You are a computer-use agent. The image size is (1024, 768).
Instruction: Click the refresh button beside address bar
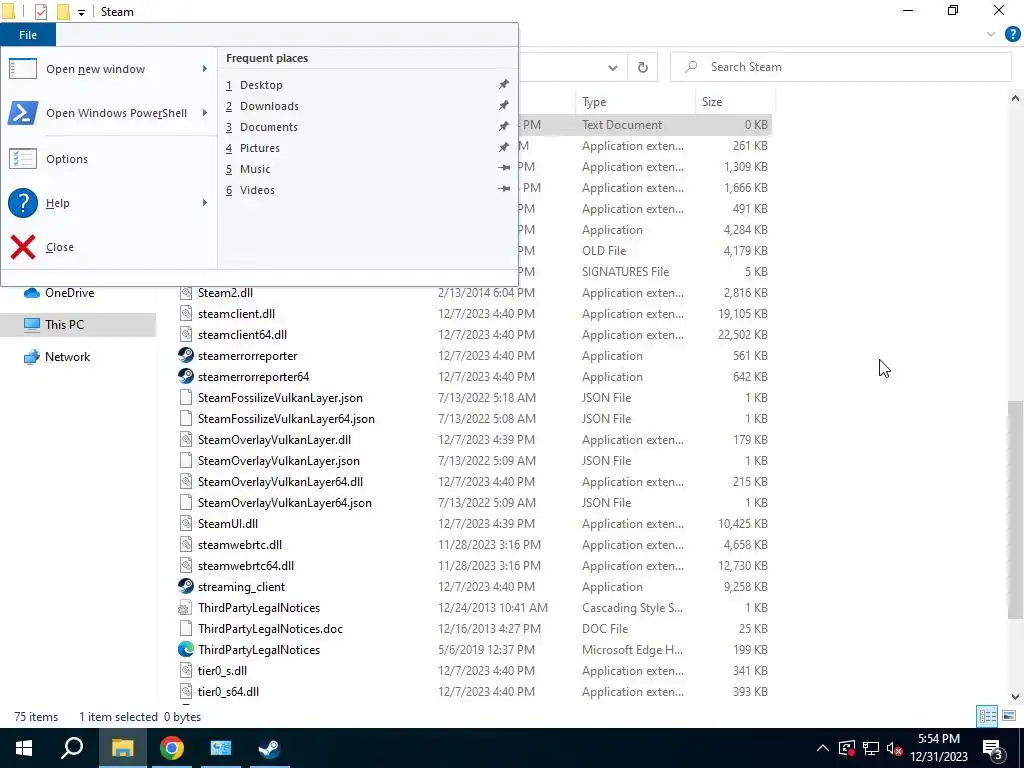(643, 67)
